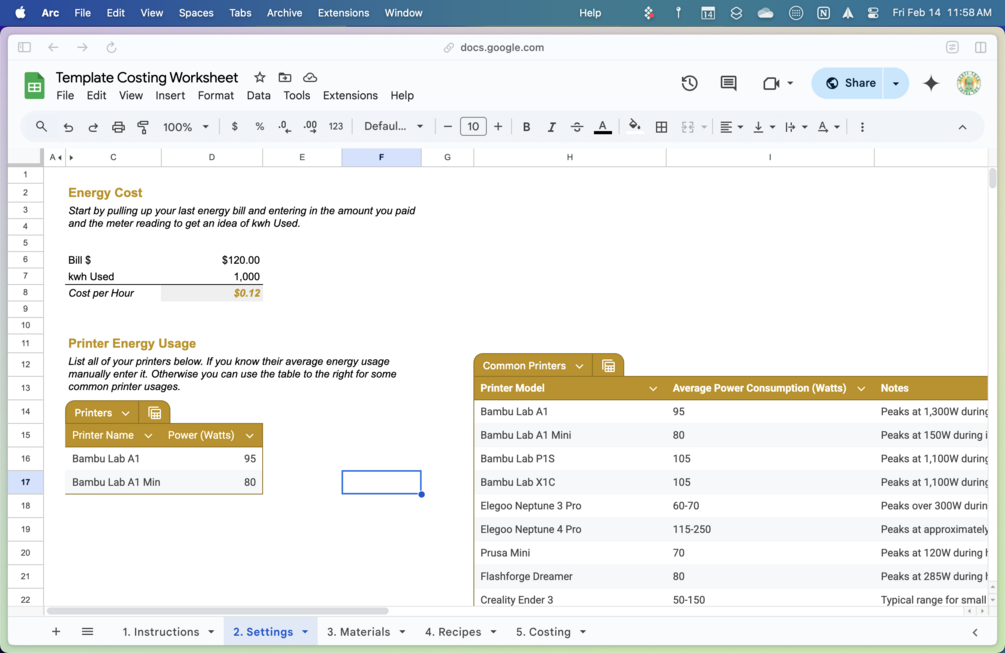Image resolution: width=1005 pixels, height=653 pixels.
Task: Format selection as percent
Action: pyautogui.click(x=260, y=127)
